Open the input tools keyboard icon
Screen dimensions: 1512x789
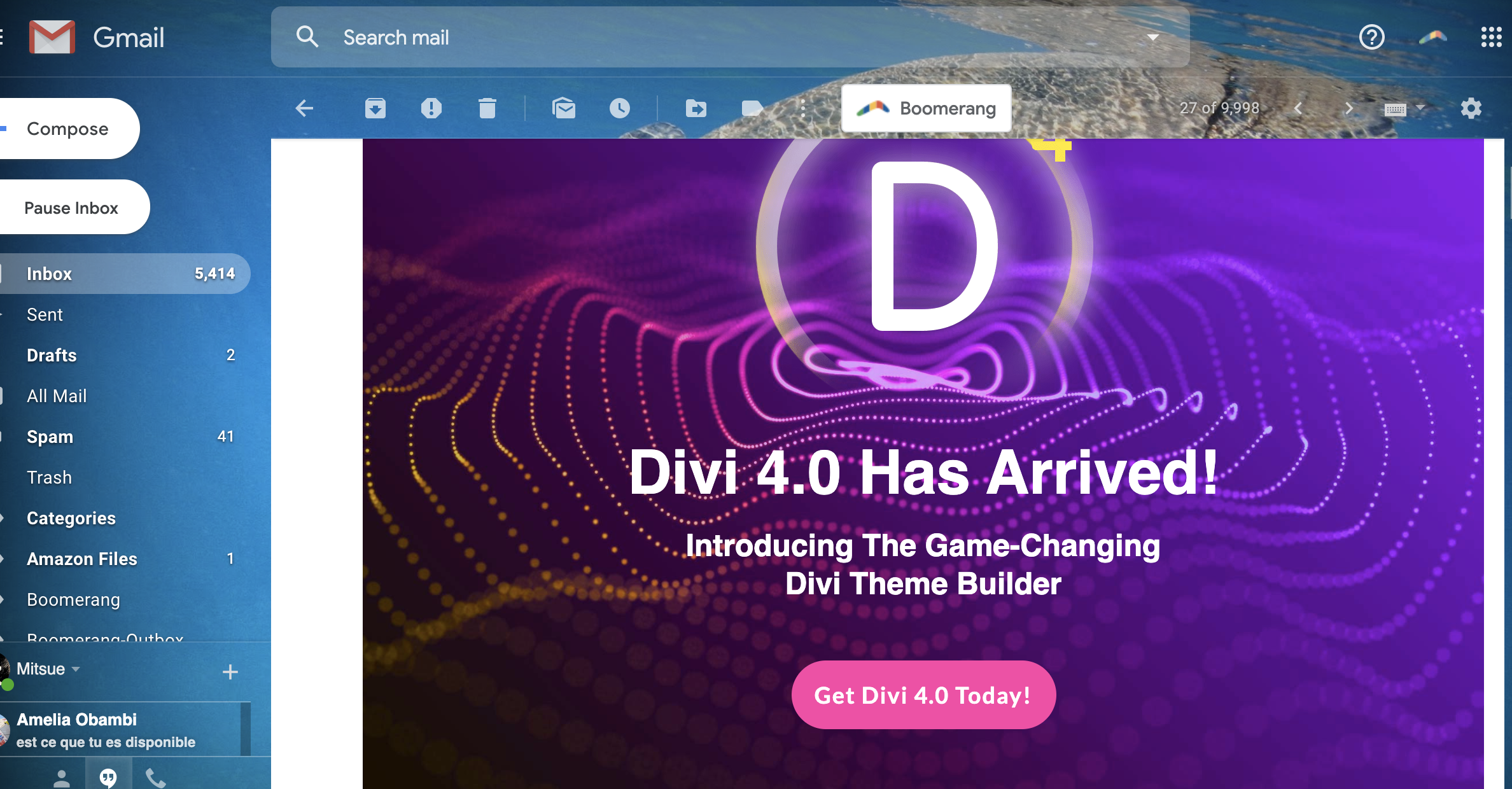[x=1395, y=109]
